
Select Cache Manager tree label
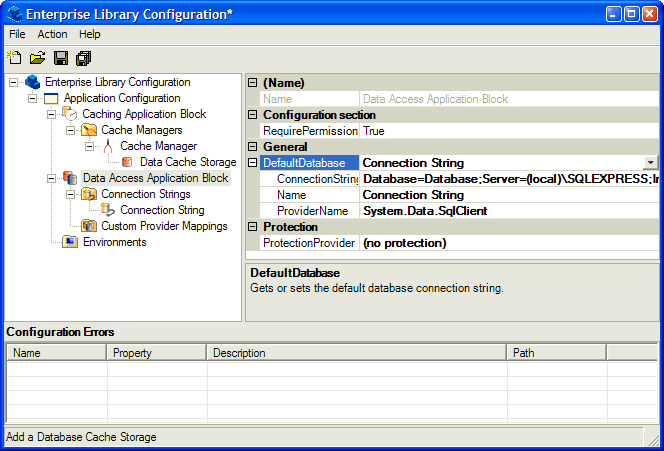tap(158, 147)
